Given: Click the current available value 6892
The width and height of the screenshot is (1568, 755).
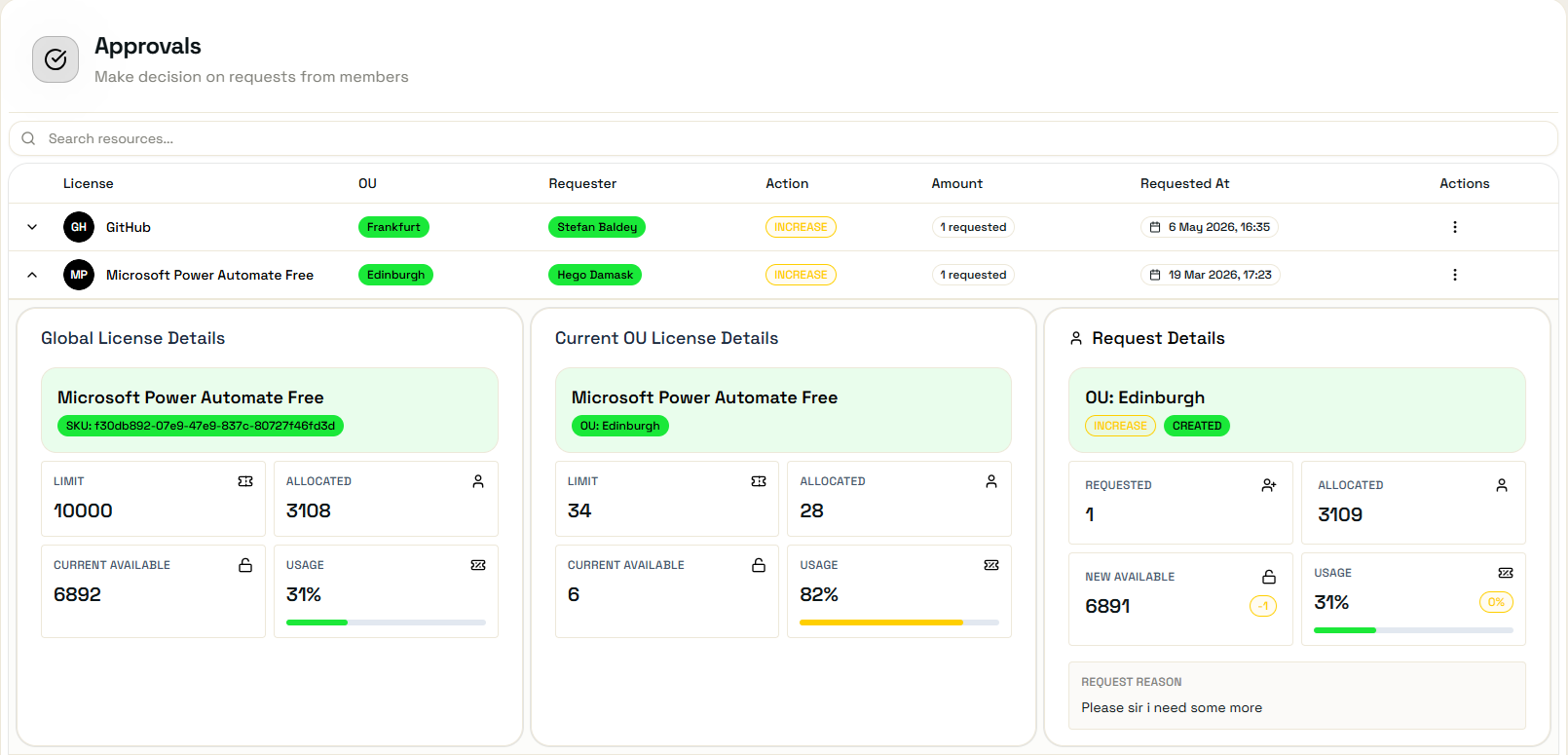Looking at the screenshot, I should 77,594.
